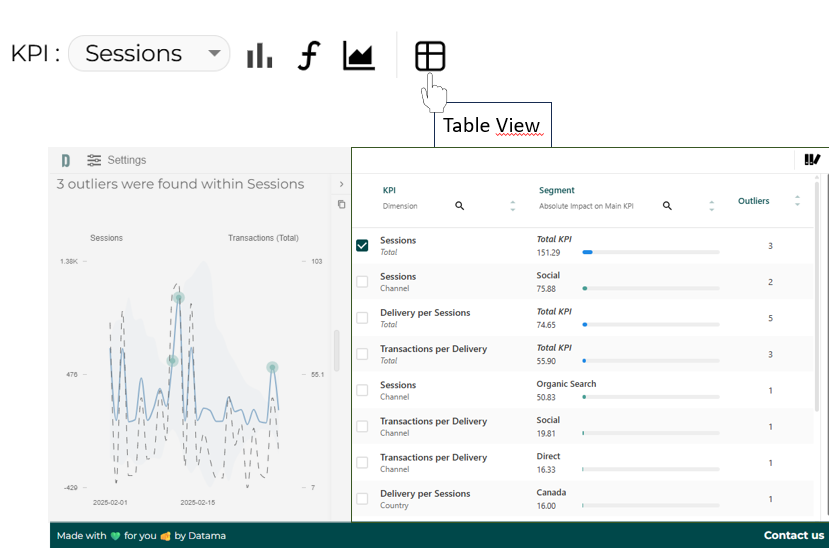Screen dimensions: 829x548
Task: Click the rightmost outlier point on chart
Action: click(272, 367)
